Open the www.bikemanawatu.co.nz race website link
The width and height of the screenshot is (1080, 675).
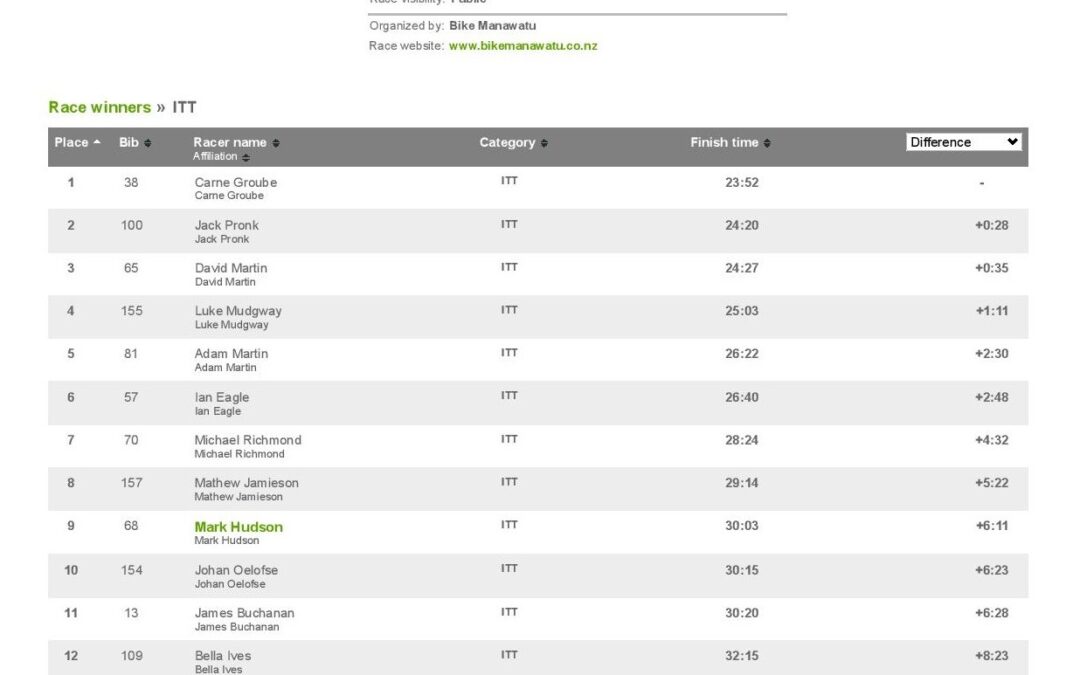click(x=524, y=45)
